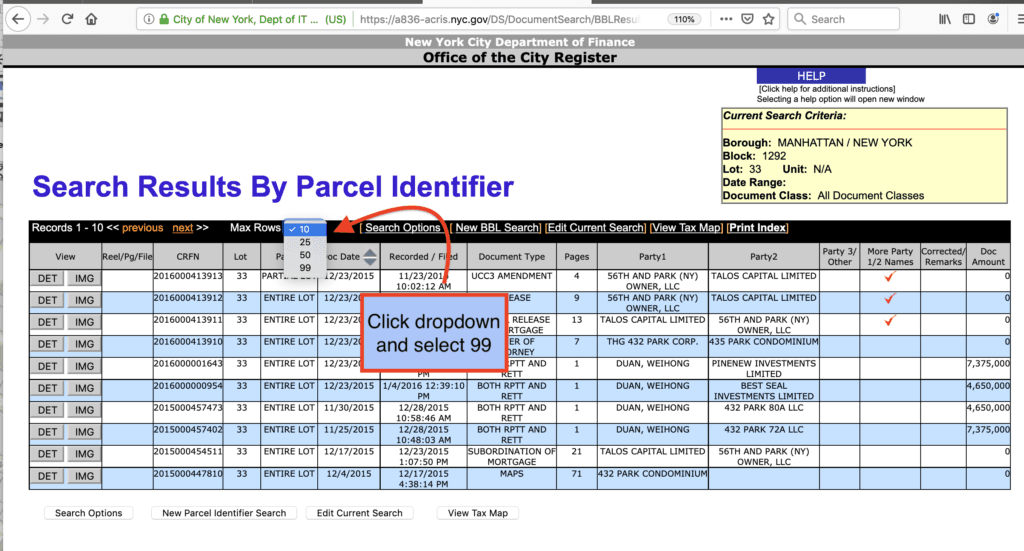Choose 50 from the Max Rows list

click(x=305, y=255)
